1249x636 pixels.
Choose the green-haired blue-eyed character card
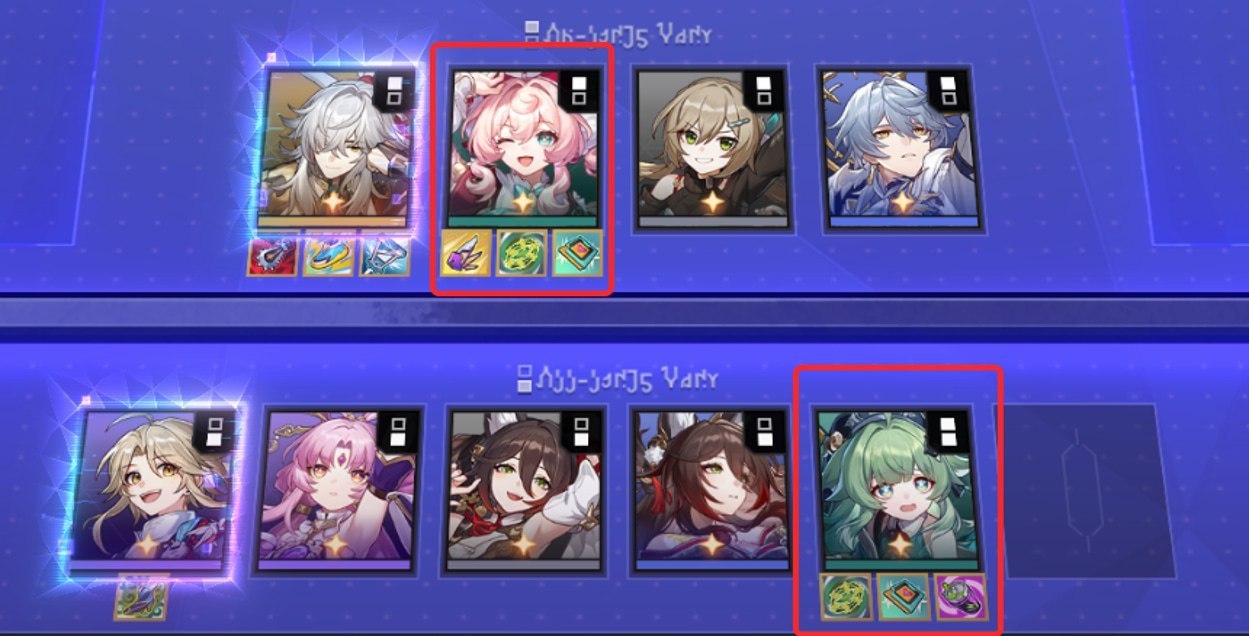click(x=898, y=489)
